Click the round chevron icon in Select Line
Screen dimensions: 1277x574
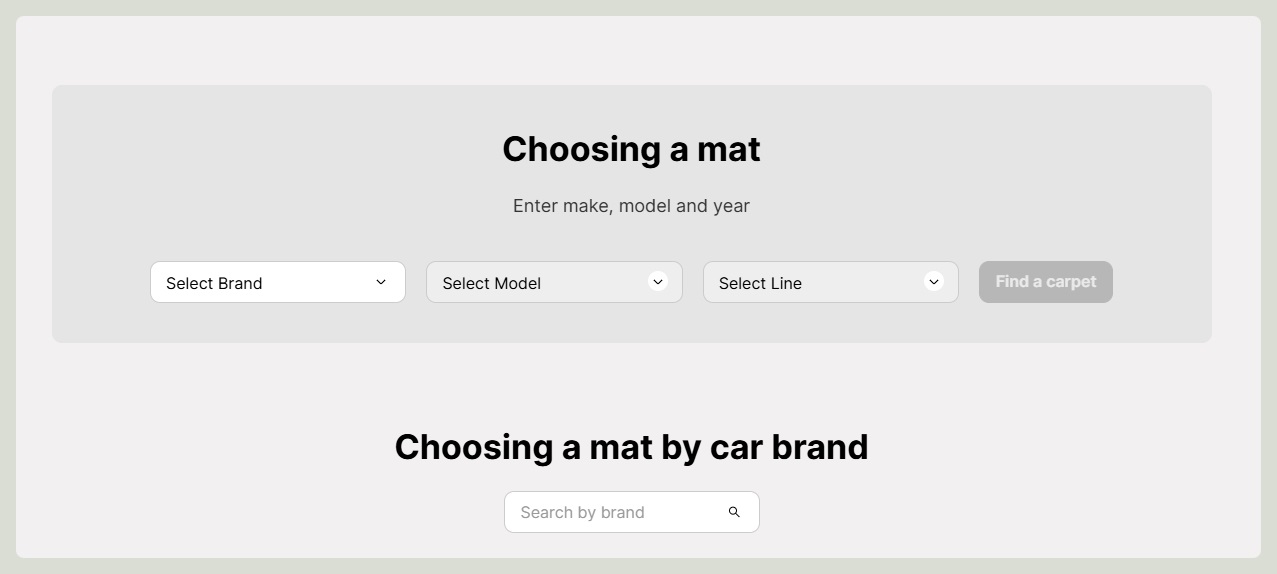(934, 282)
